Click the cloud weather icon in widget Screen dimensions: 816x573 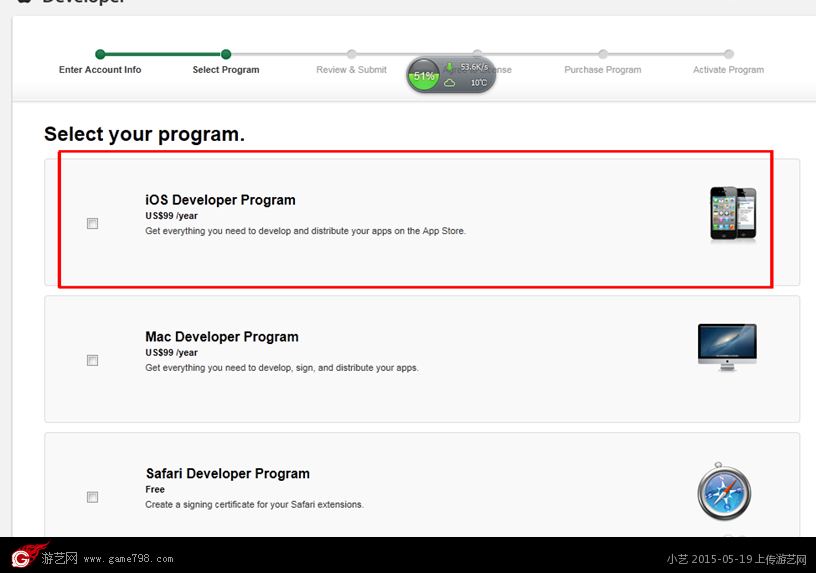click(450, 83)
